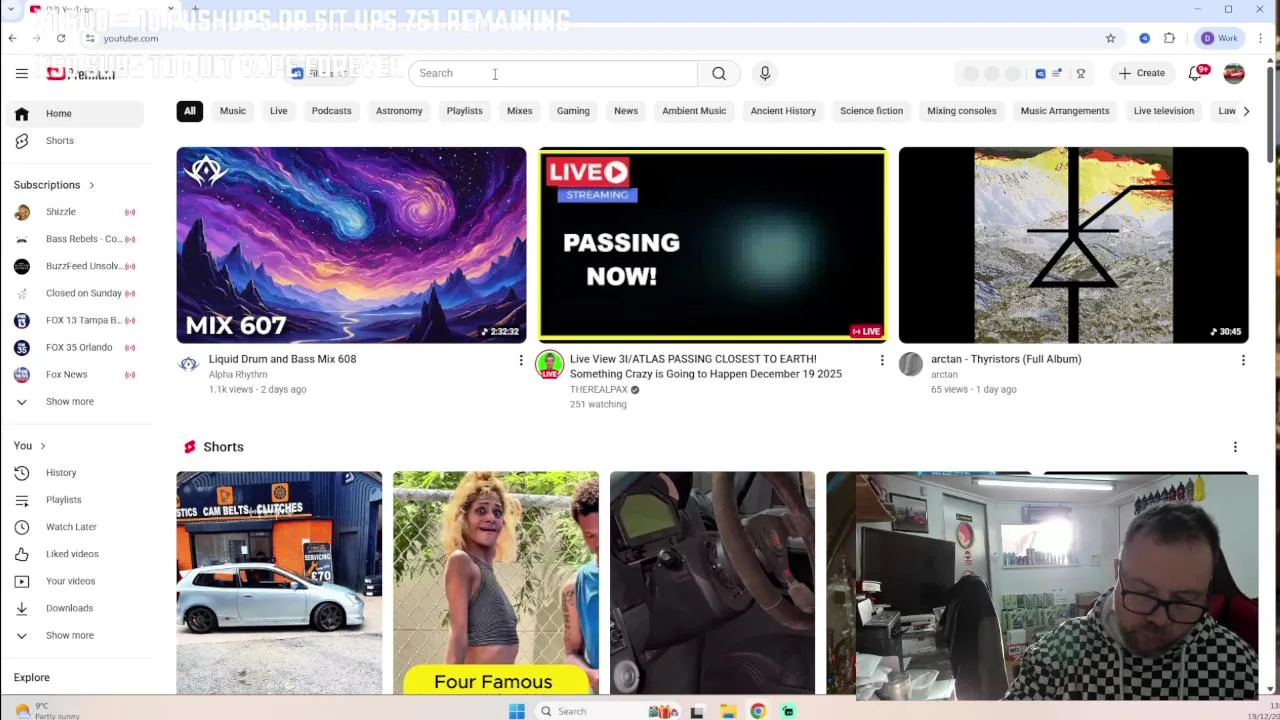Image resolution: width=1280 pixels, height=720 pixels.
Task: Click the search magnifier button
Action: point(719,73)
